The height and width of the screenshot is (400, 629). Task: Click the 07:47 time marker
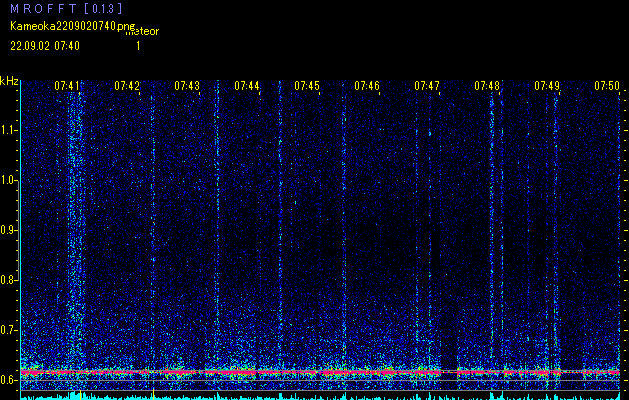[427, 85]
